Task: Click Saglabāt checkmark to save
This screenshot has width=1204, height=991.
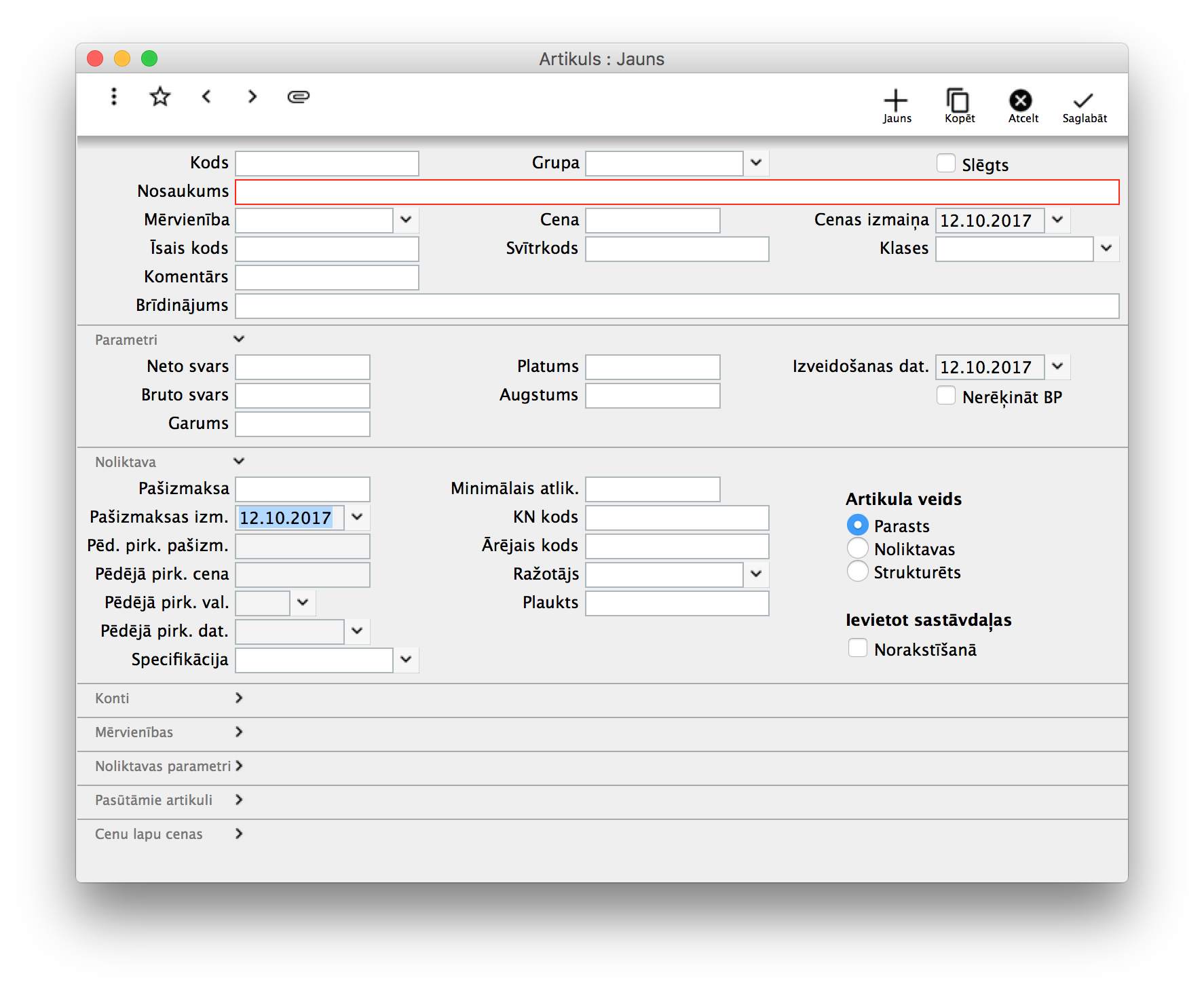Action: click(x=1084, y=101)
